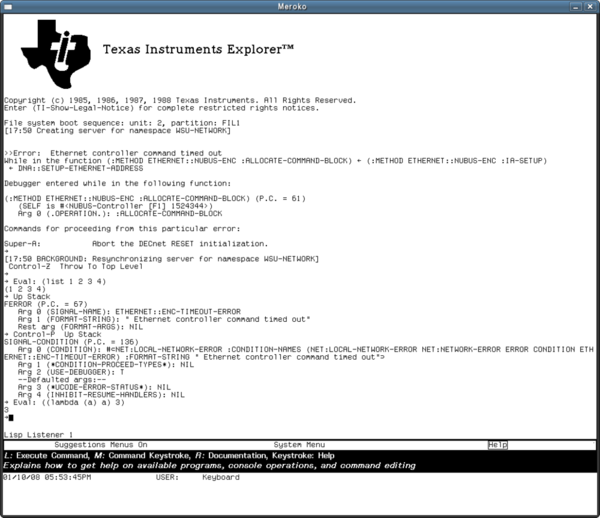This screenshot has height=518, width=600.
Task: Click the SIGNAL-NAME argument line
Action: 129,312
